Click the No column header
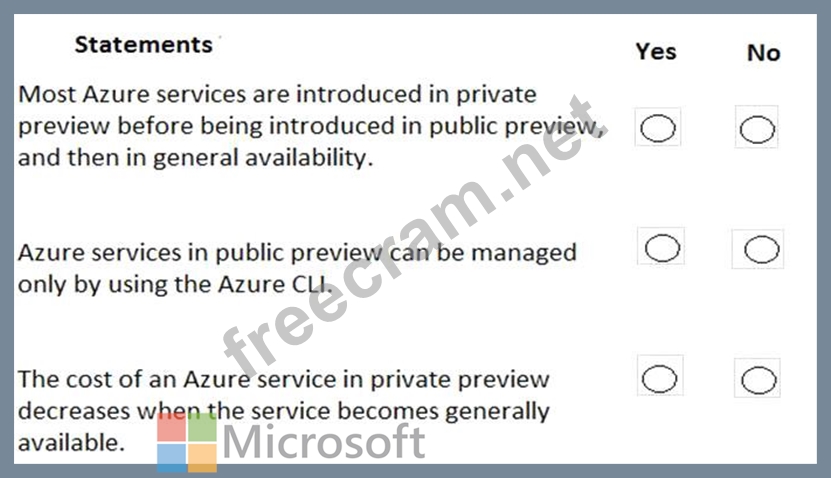 763,53
